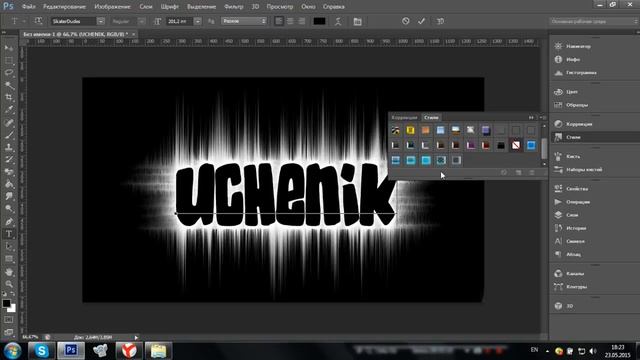The height and width of the screenshot is (360, 640).
Task: Open the Редактирование menu
Action: pos(64,7)
